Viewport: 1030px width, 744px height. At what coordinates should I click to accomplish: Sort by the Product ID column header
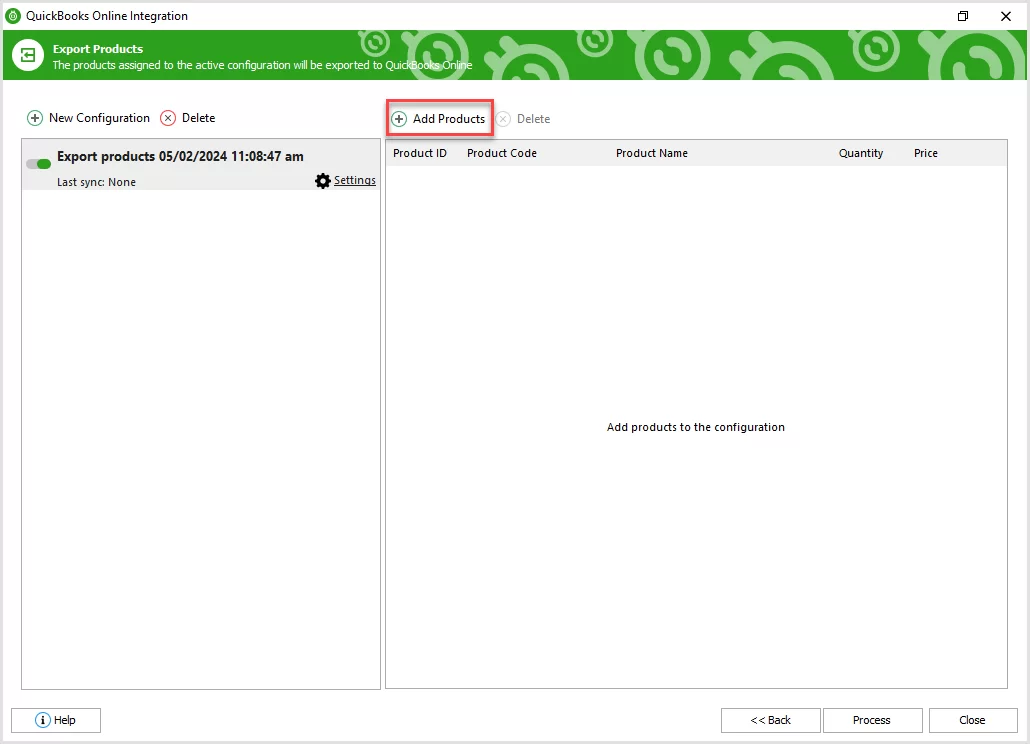pos(420,153)
